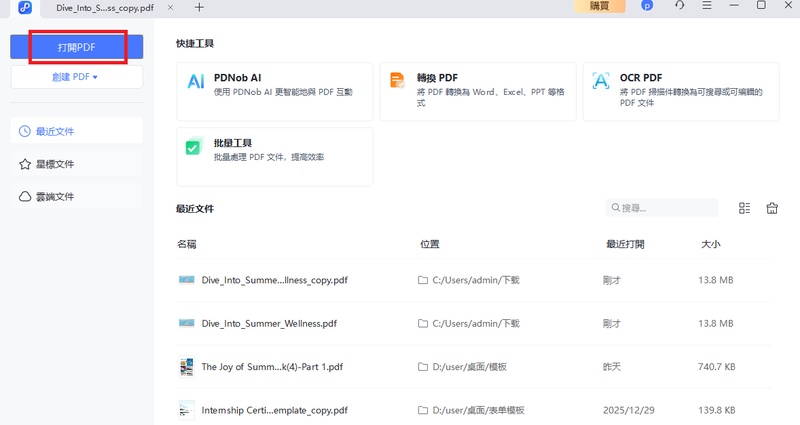
Task: Click the OCR scan icon
Action: [x=601, y=81]
